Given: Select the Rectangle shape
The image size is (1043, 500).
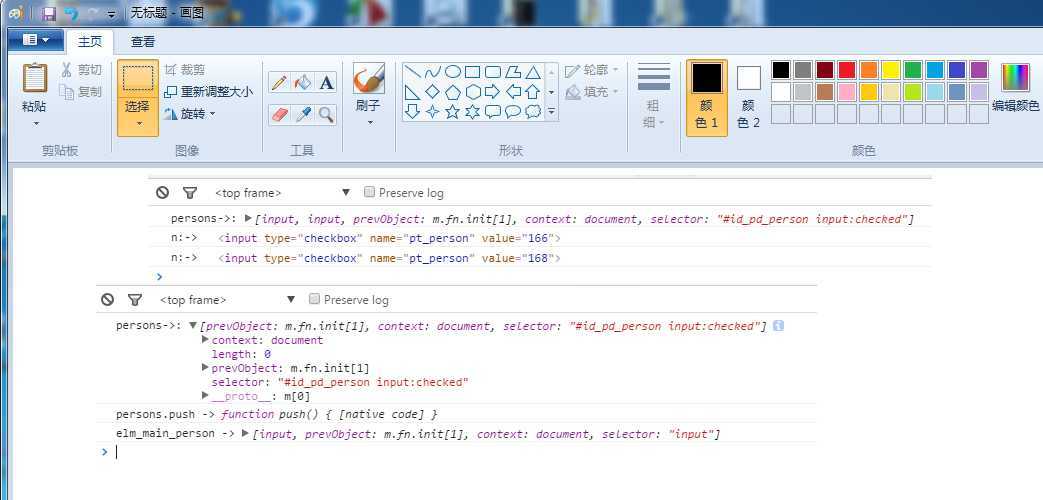Looking at the screenshot, I should click(x=472, y=72).
